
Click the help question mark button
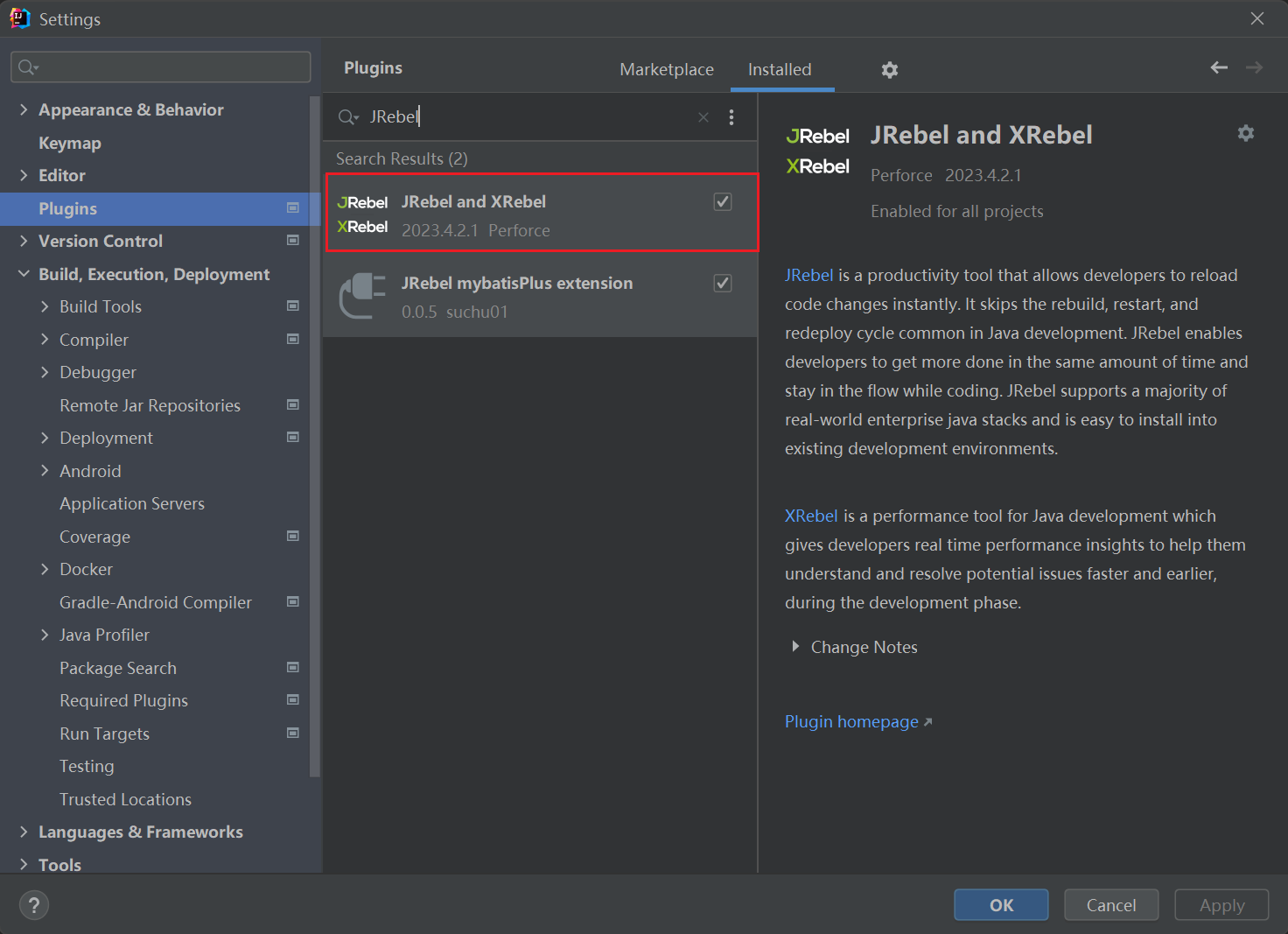[34, 905]
